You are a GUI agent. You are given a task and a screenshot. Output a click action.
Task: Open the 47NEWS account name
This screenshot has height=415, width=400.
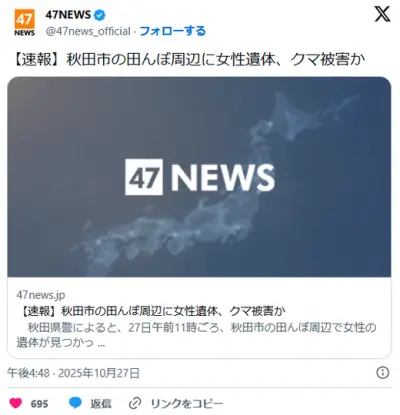68,15
